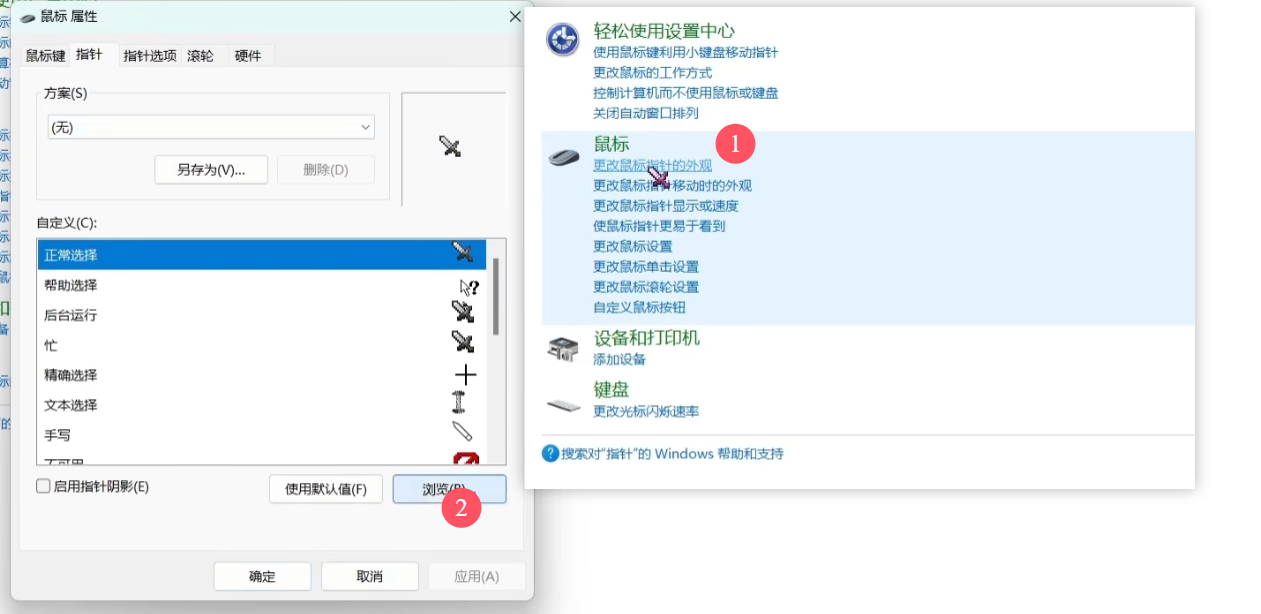
Task: Click 更改光标闪烁速率 link
Action: coord(646,411)
